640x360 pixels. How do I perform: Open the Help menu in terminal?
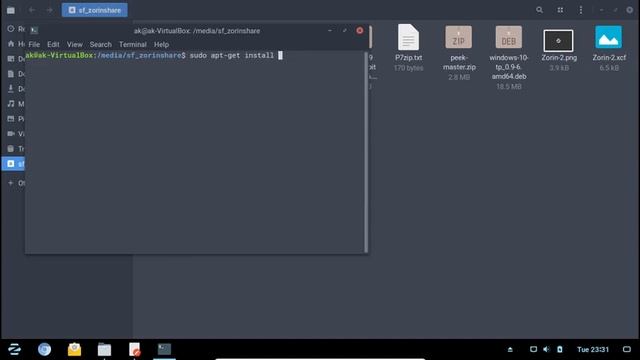click(161, 44)
